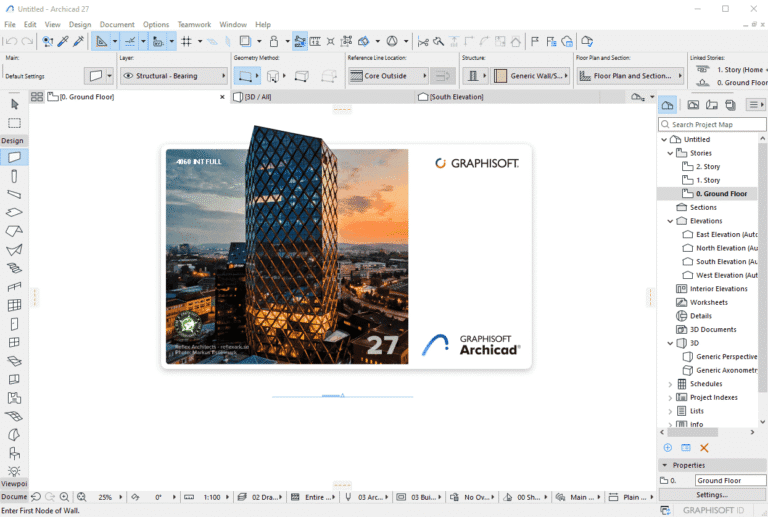The height and width of the screenshot is (517, 768).
Task: Pick up parameters with eyedropper icon
Action: 63,42
